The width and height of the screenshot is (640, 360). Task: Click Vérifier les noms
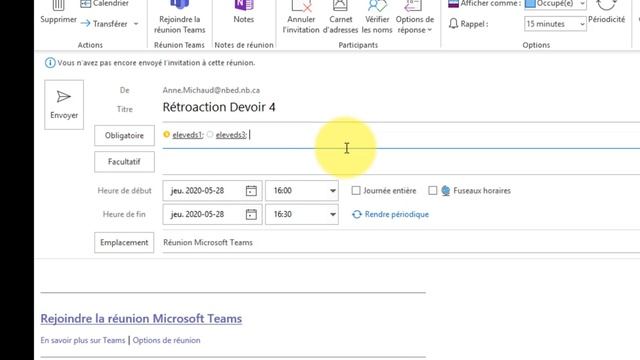tap(377, 18)
